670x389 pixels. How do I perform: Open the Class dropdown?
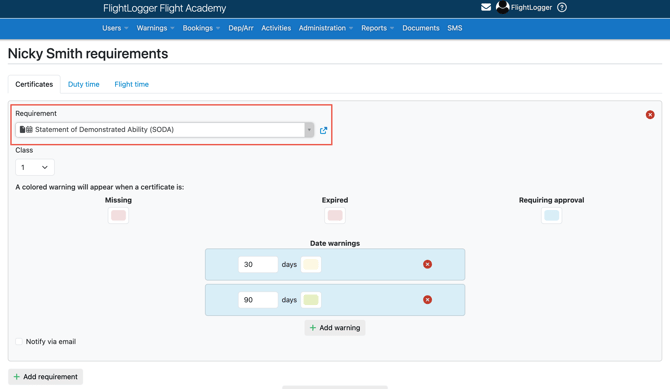tap(35, 168)
